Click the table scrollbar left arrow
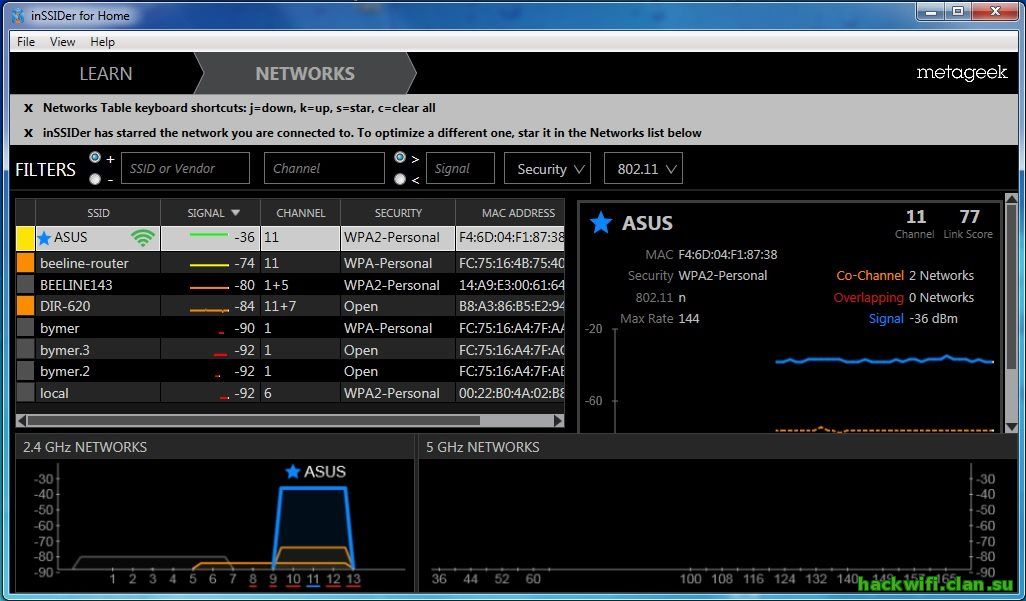The height and width of the screenshot is (601, 1026). (22, 420)
